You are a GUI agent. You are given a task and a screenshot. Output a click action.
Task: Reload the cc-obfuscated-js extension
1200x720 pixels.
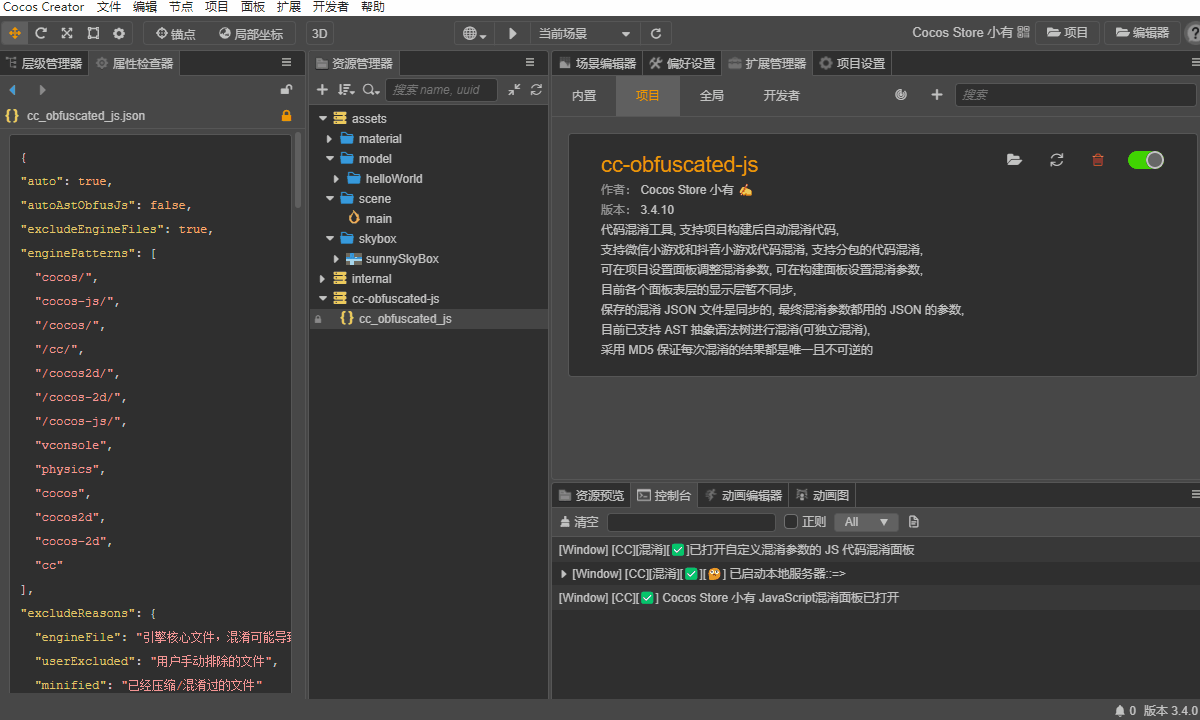[1056, 160]
